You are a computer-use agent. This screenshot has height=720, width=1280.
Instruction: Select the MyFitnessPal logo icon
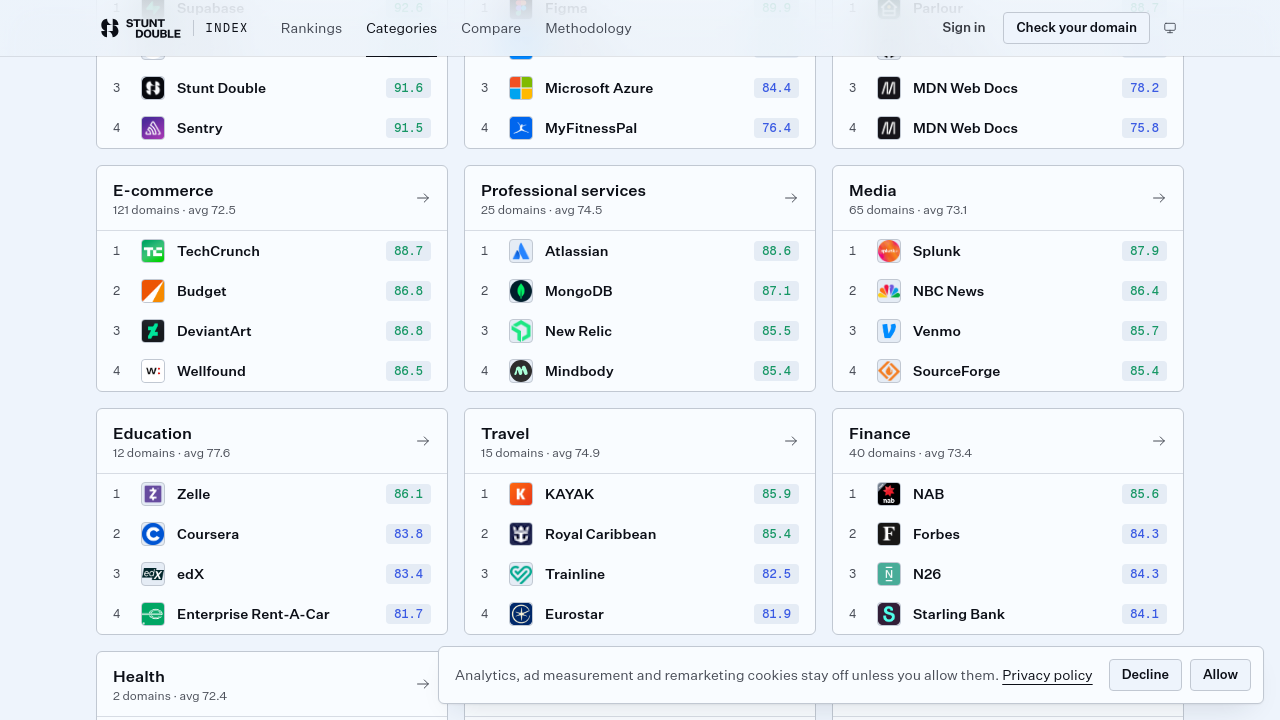[x=521, y=128]
